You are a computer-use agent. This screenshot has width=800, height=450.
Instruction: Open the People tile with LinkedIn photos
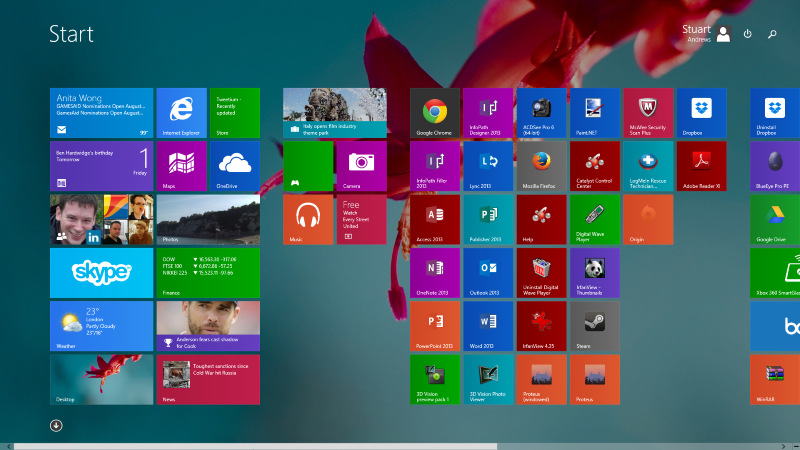pyautogui.click(x=102, y=219)
